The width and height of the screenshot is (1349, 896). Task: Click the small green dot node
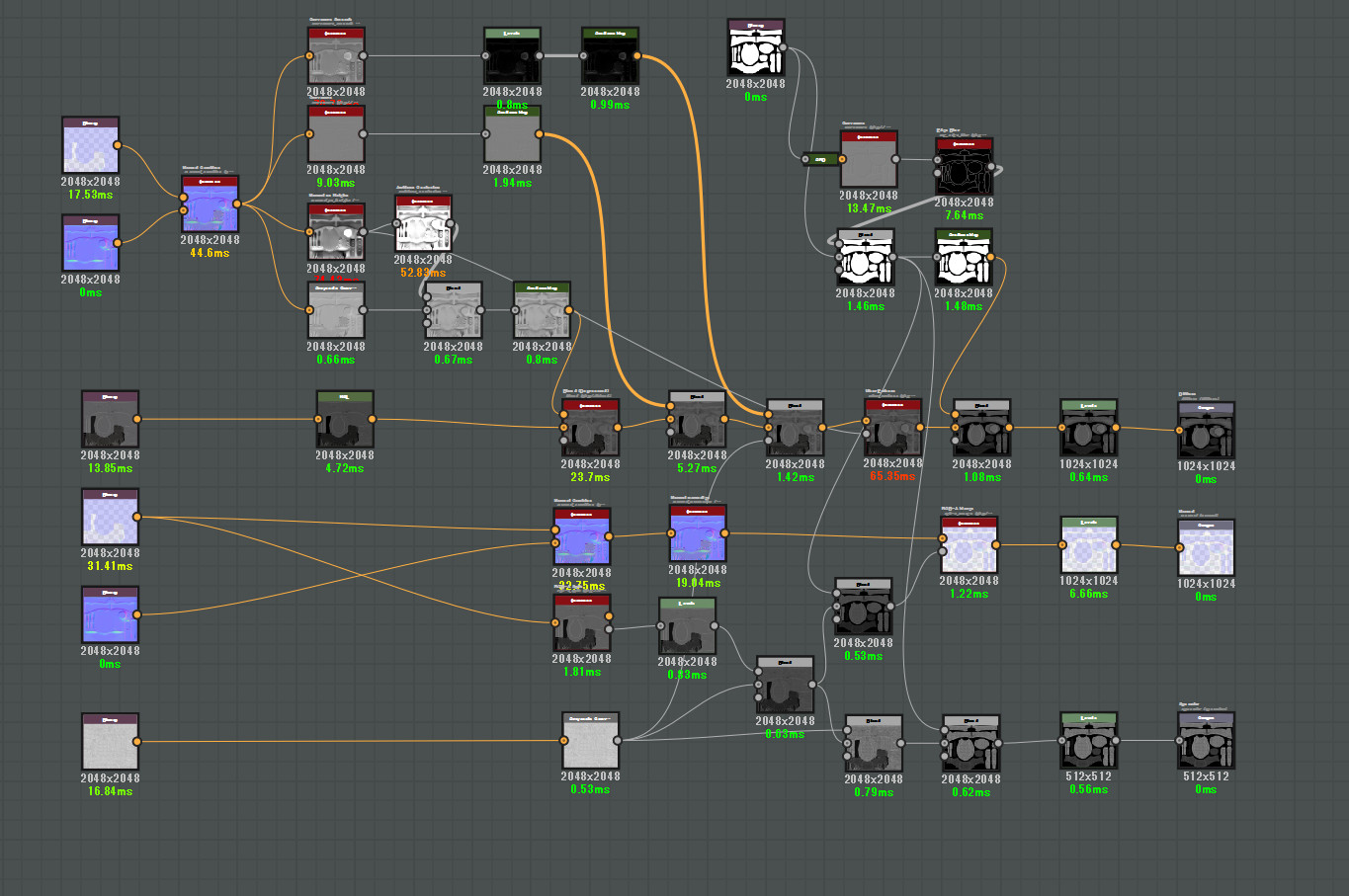pyautogui.click(x=821, y=159)
